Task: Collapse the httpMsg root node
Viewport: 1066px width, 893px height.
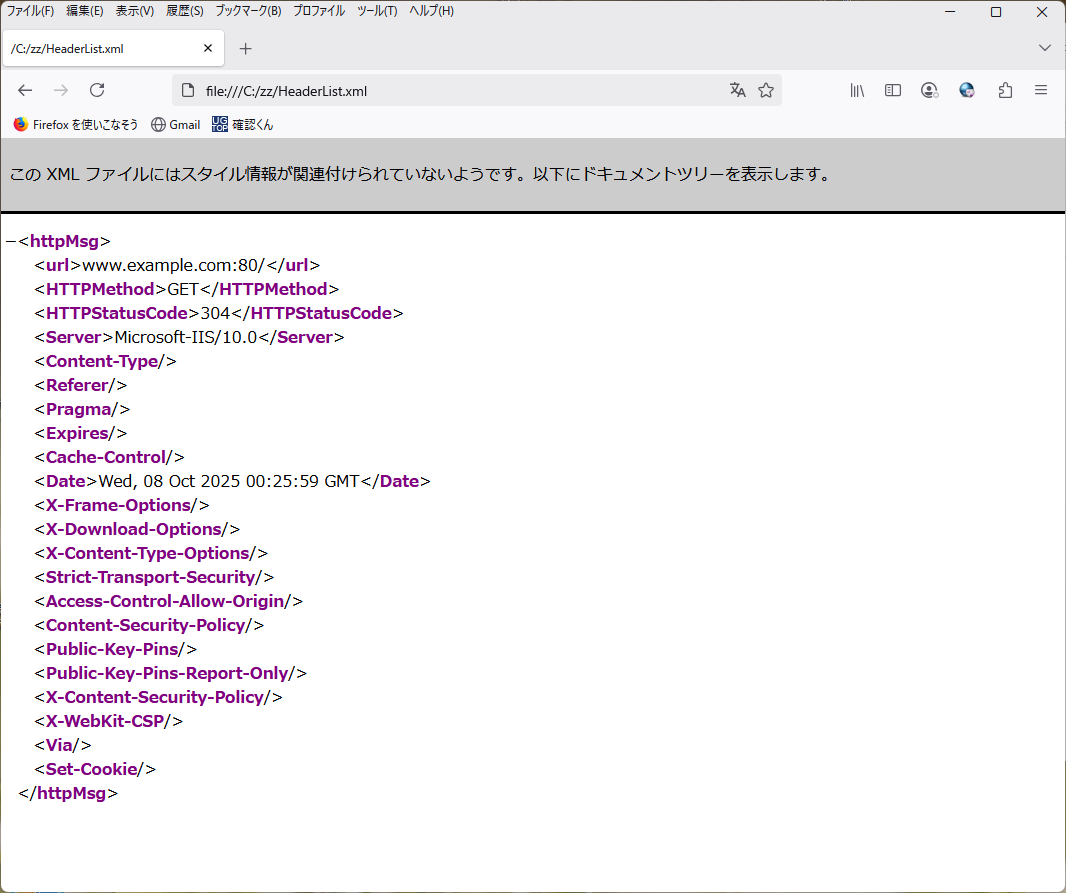Action: pos(10,241)
